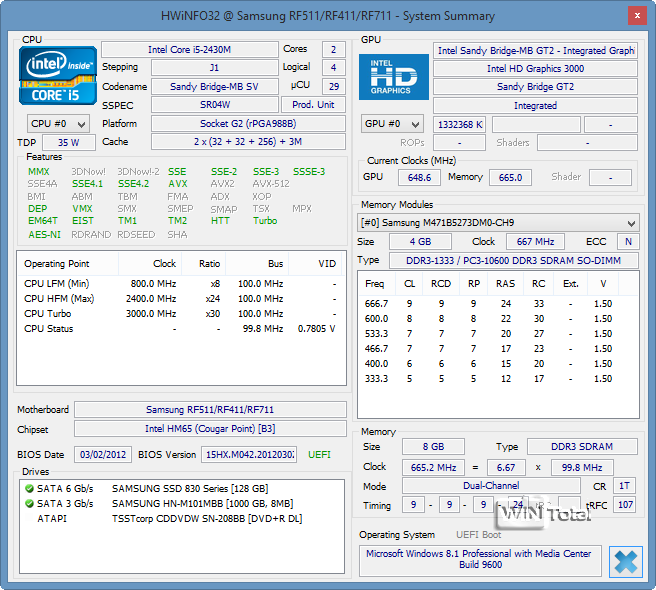Click the blue X close icon at bottom right
The width and height of the screenshot is (656, 590).
pos(626,561)
